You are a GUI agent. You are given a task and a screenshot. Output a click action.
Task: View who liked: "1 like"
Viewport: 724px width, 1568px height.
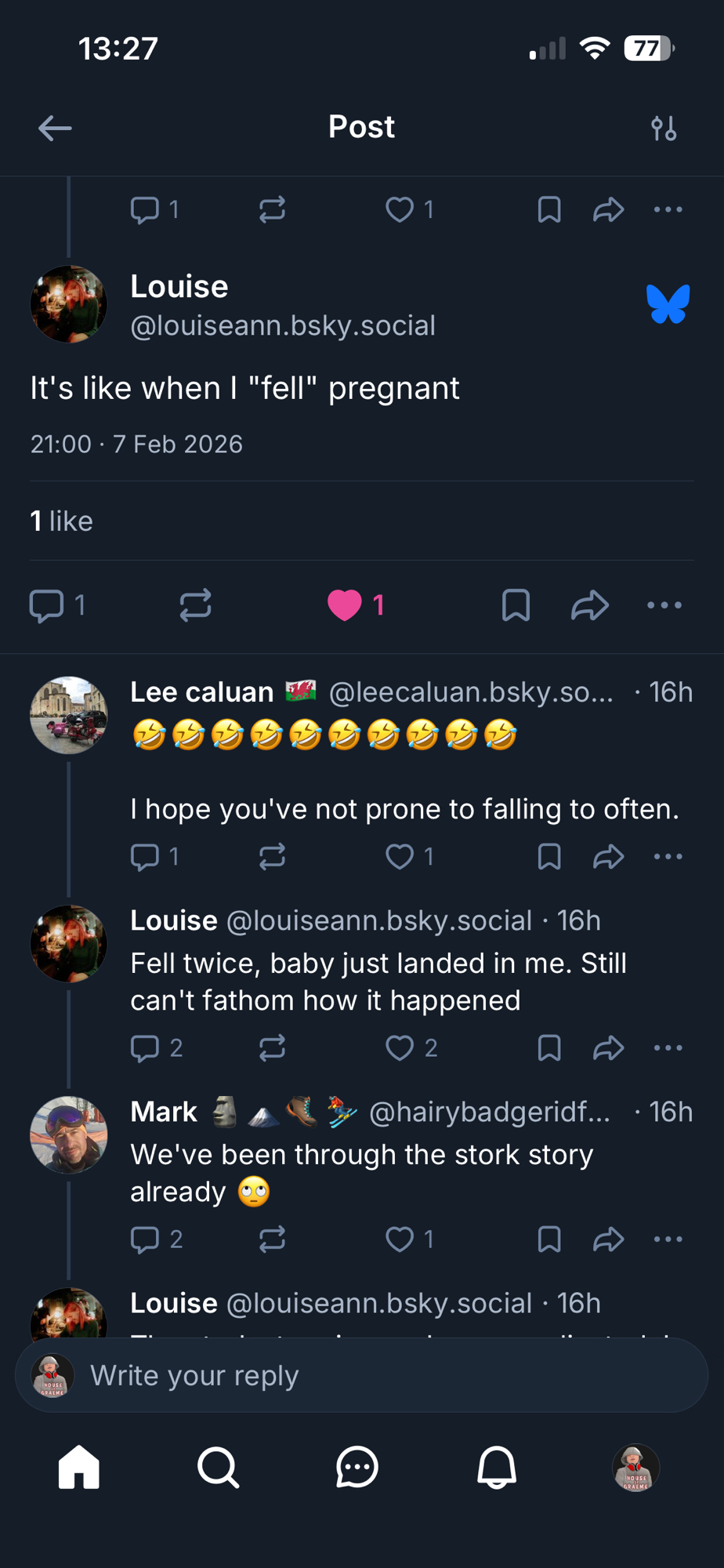tap(61, 521)
